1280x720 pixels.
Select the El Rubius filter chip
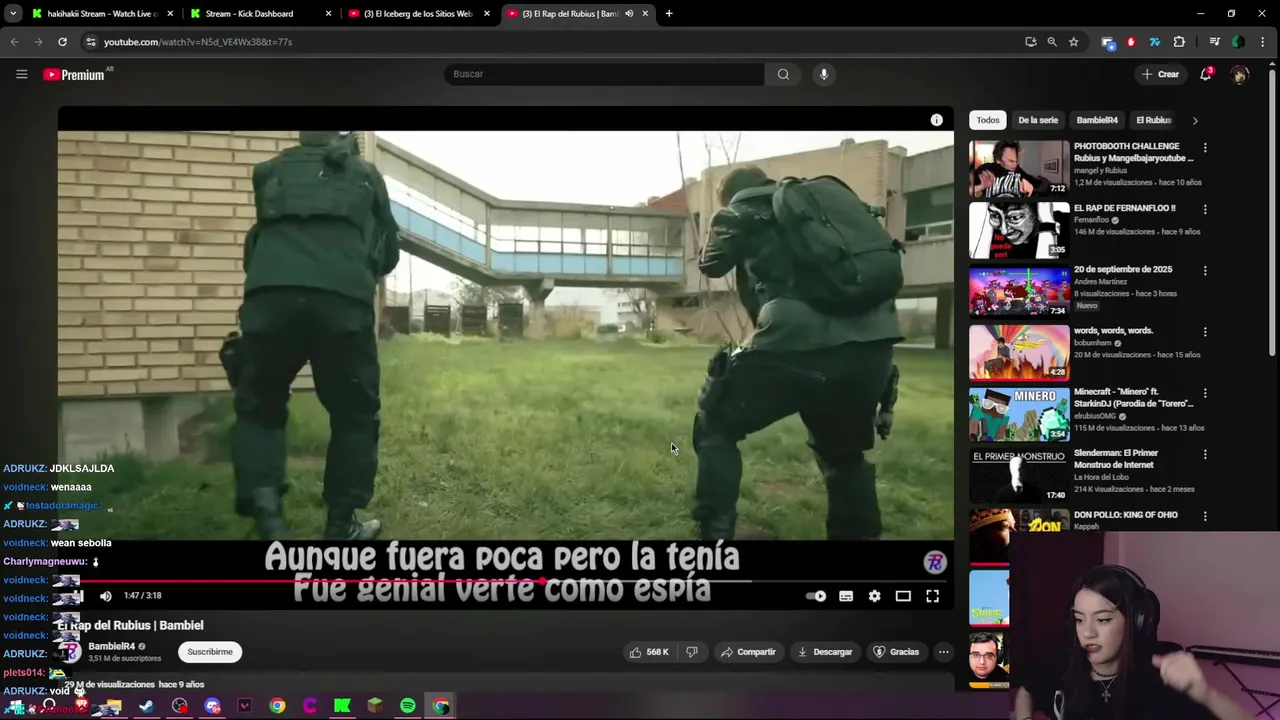[1153, 120]
